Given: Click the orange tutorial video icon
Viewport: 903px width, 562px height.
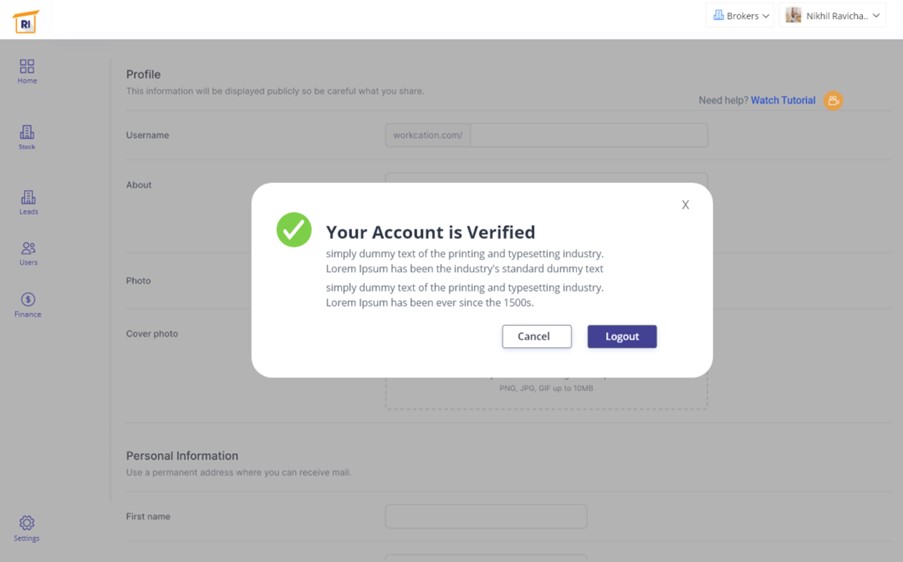Looking at the screenshot, I should click(x=833, y=100).
